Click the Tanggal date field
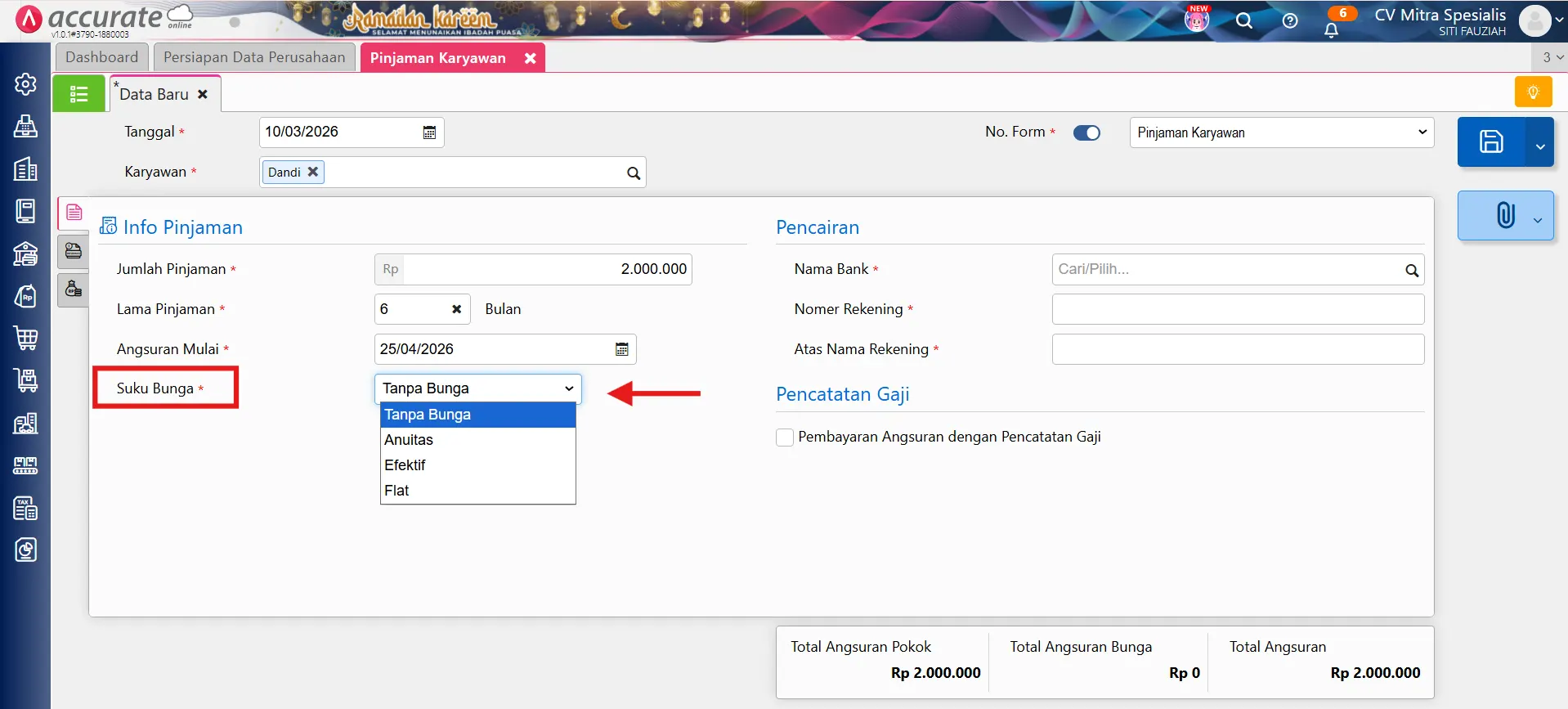The image size is (1568, 709). point(352,132)
